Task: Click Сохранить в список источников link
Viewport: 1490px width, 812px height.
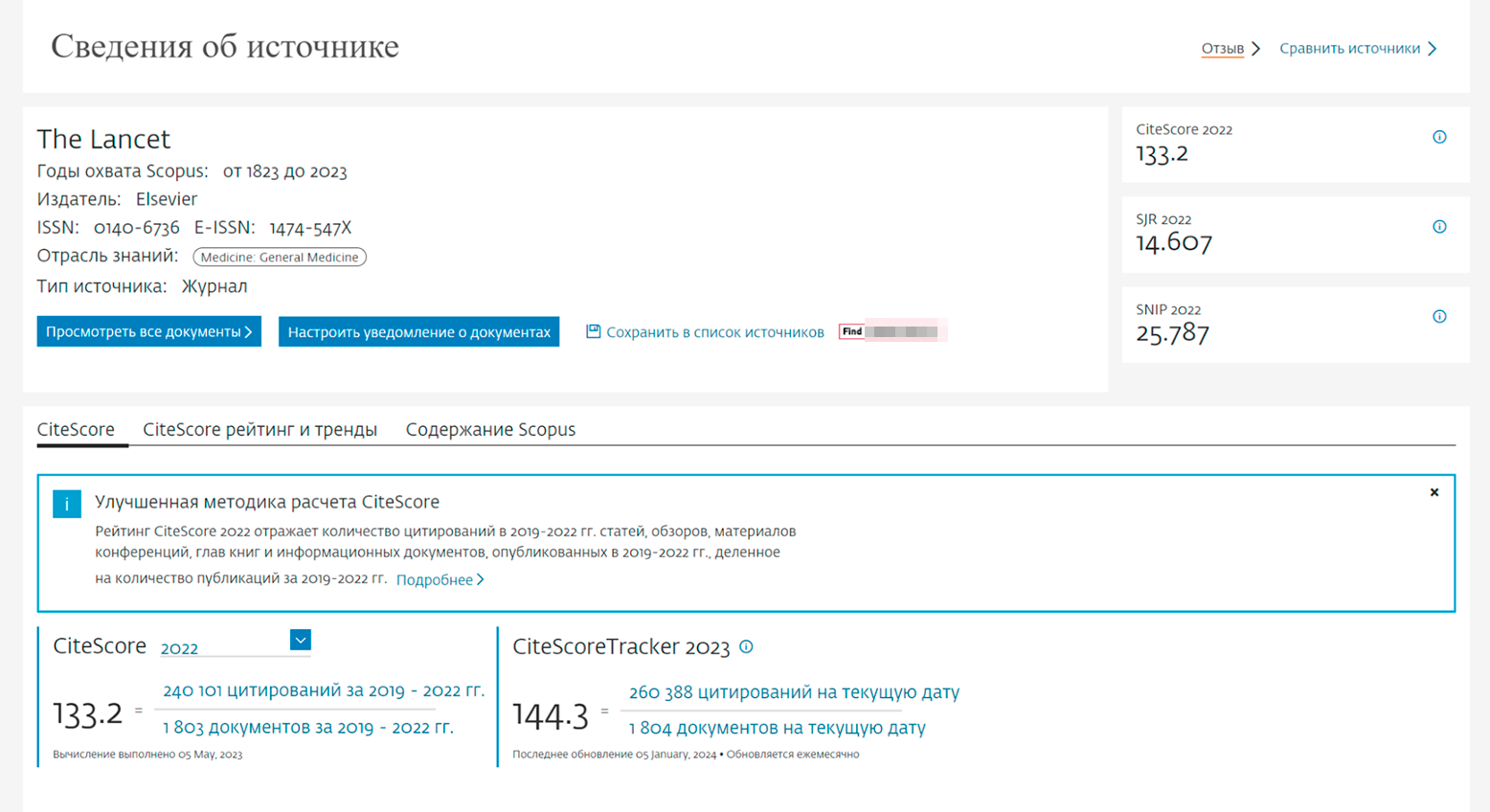Action: (714, 332)
